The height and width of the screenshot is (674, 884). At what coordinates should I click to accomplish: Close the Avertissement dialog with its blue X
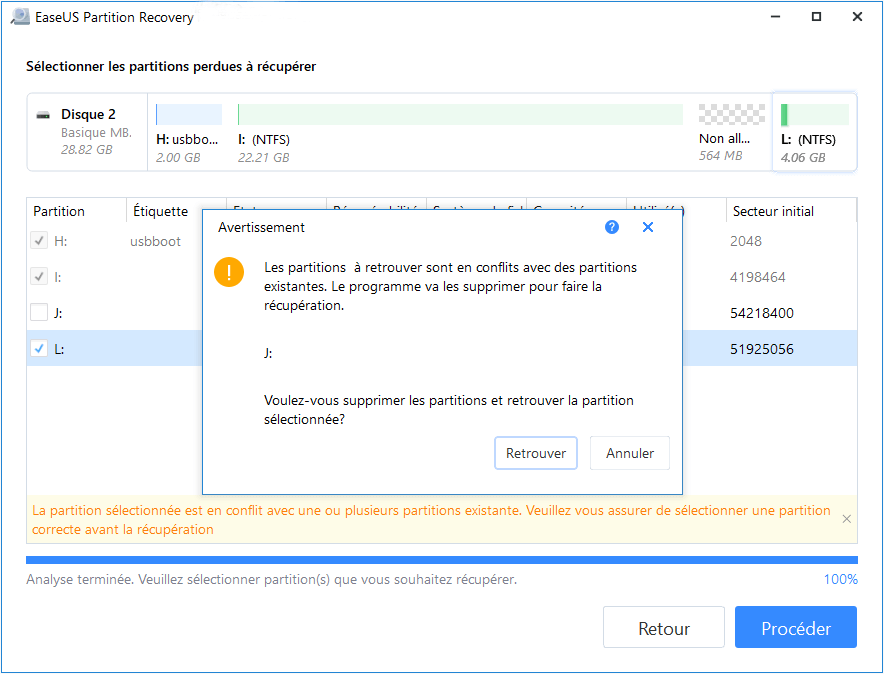648,227
